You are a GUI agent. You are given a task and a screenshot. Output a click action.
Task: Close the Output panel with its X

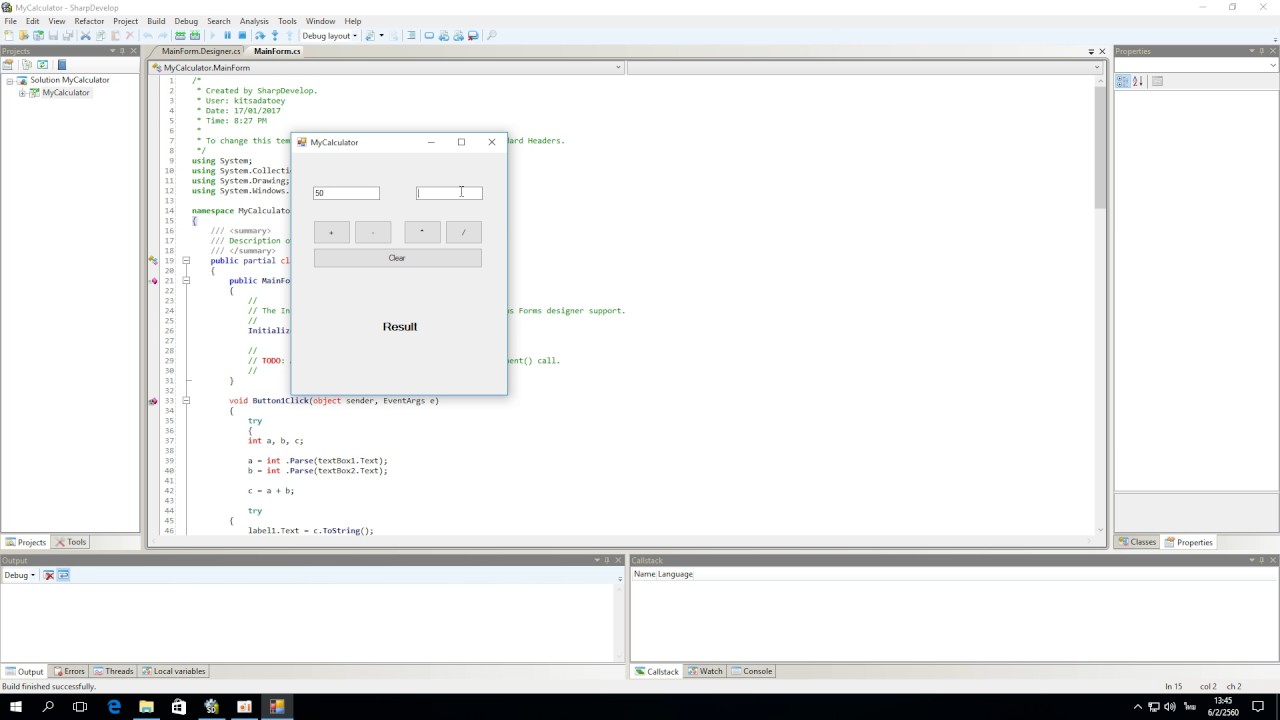620,560
